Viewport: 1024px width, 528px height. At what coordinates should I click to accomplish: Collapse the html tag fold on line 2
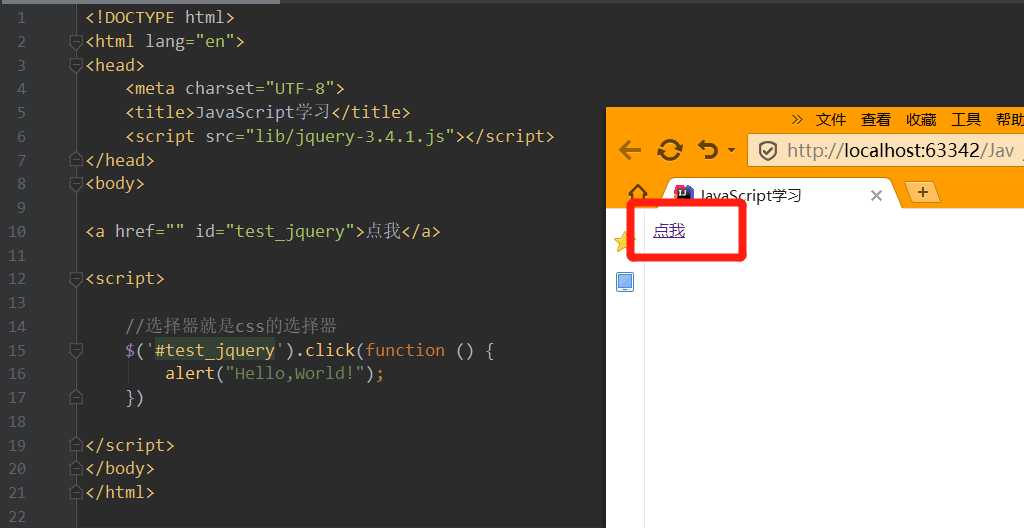tap(76, 42)
